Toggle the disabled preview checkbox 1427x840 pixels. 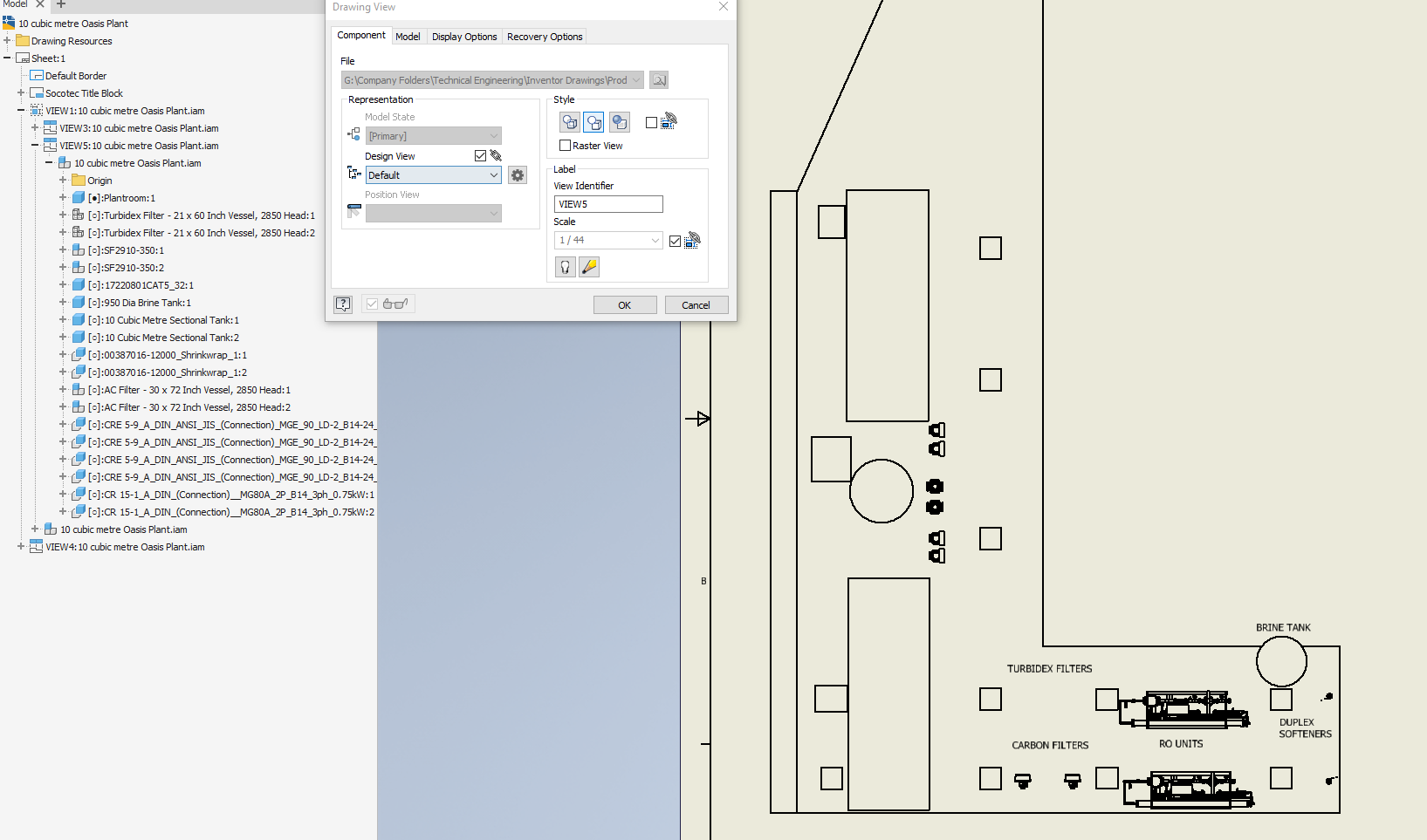tap(372, 304)
